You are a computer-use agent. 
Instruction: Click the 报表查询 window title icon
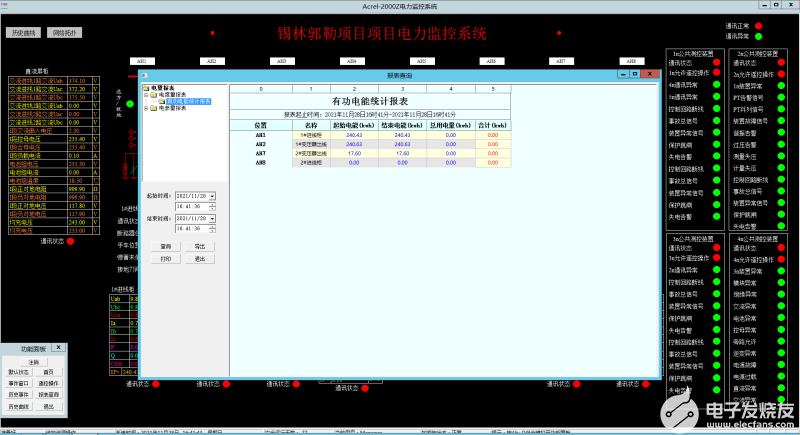[145, 75]
